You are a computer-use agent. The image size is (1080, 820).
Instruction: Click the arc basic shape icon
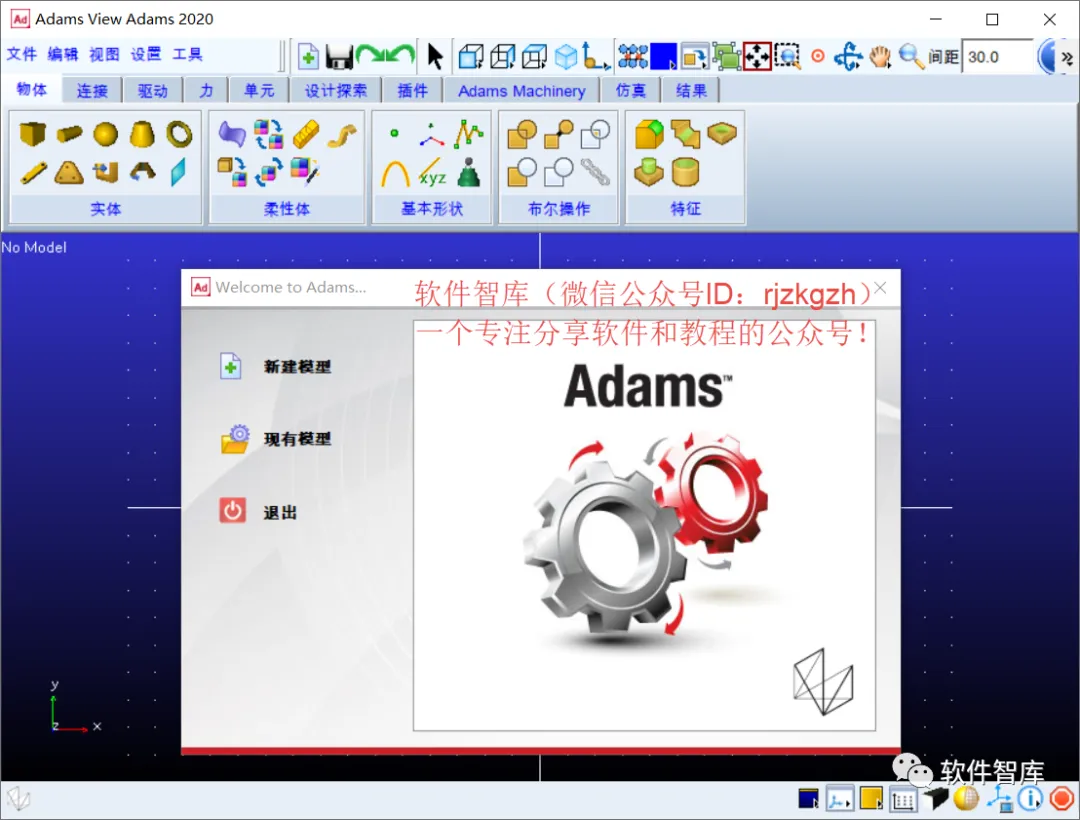[x=395, y=174]
